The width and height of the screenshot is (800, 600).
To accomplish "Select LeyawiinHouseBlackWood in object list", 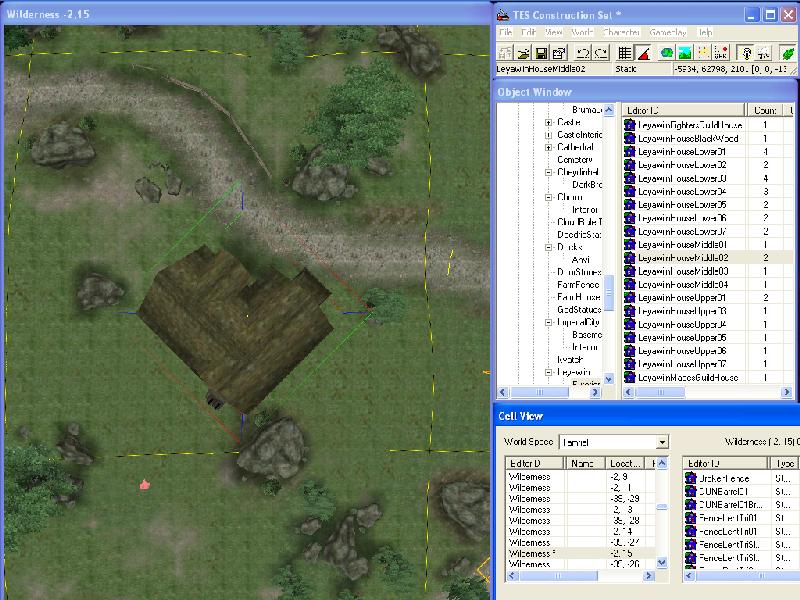I will (688, 138).
